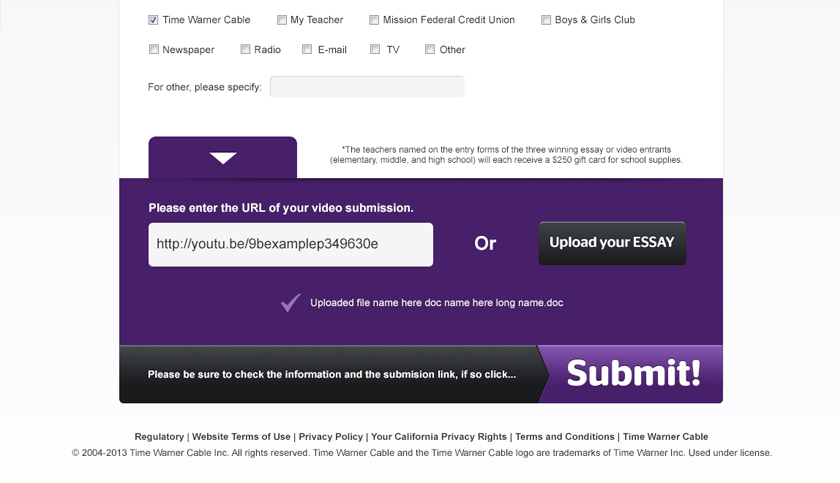Select the Newspaper checkbox
The image size is (840, 483).
coord(153,49)
